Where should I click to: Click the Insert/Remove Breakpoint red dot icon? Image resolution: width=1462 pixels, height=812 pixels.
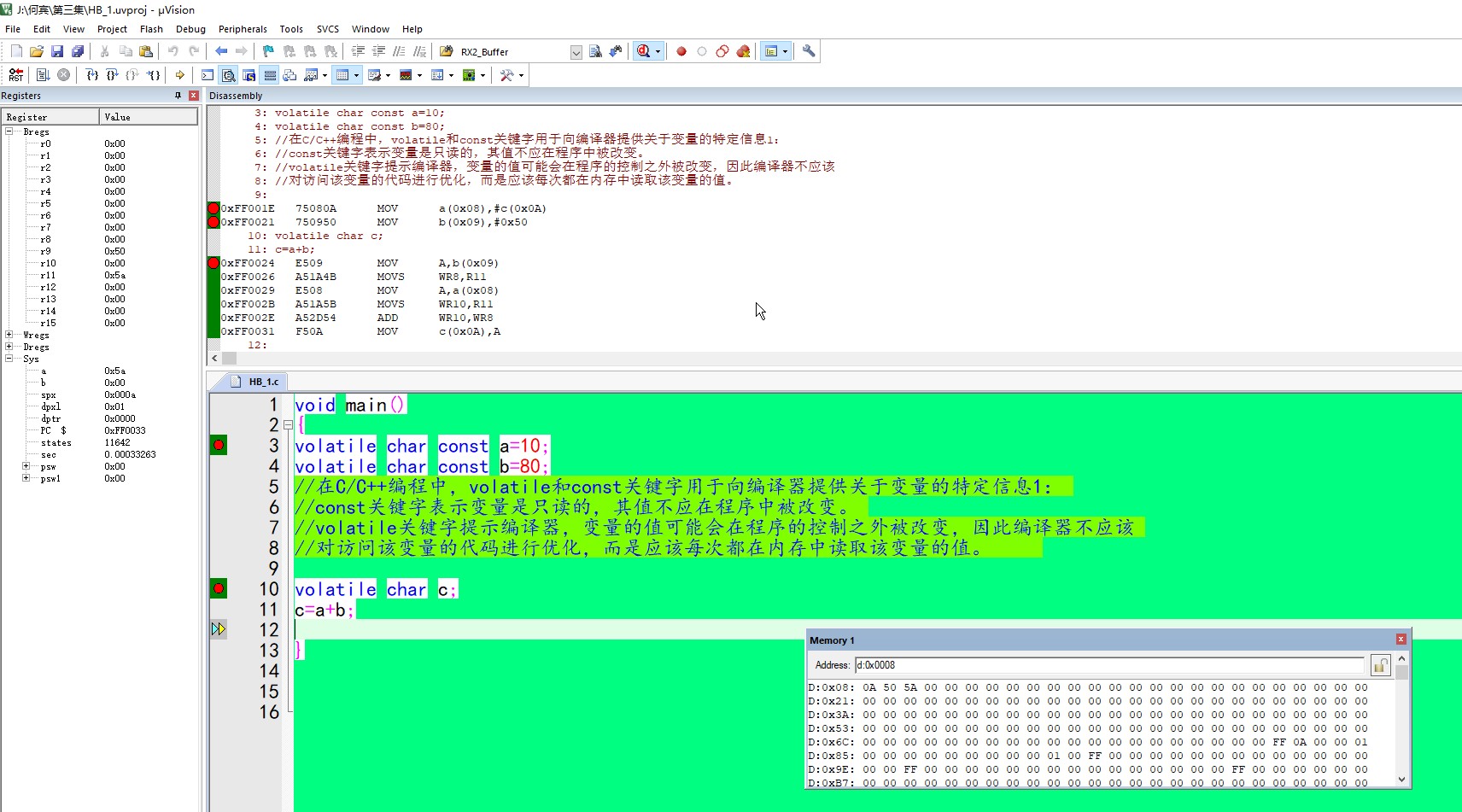[x=681, y=51]
